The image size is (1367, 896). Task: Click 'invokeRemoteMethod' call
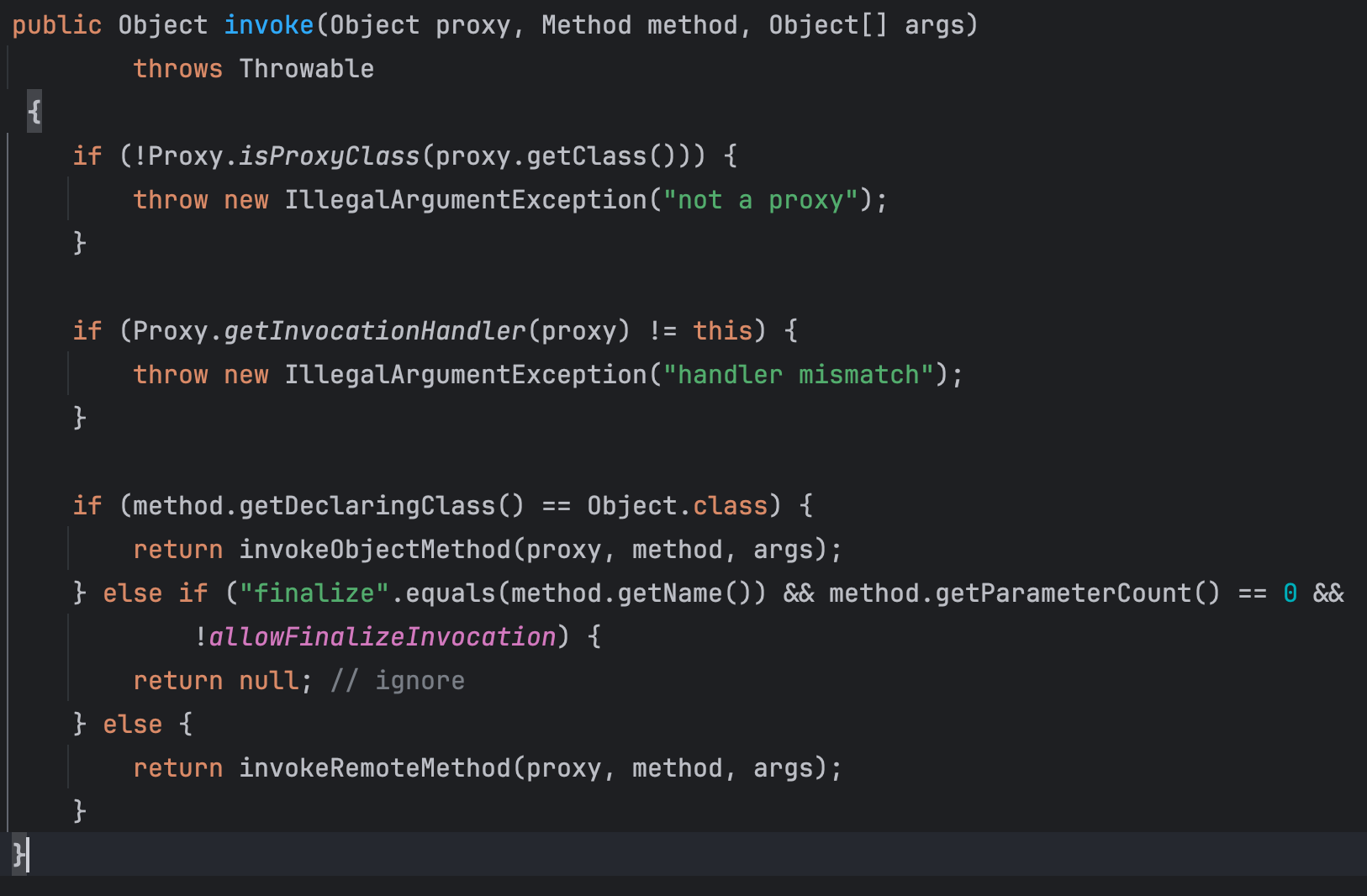click(x=375, y=768)
